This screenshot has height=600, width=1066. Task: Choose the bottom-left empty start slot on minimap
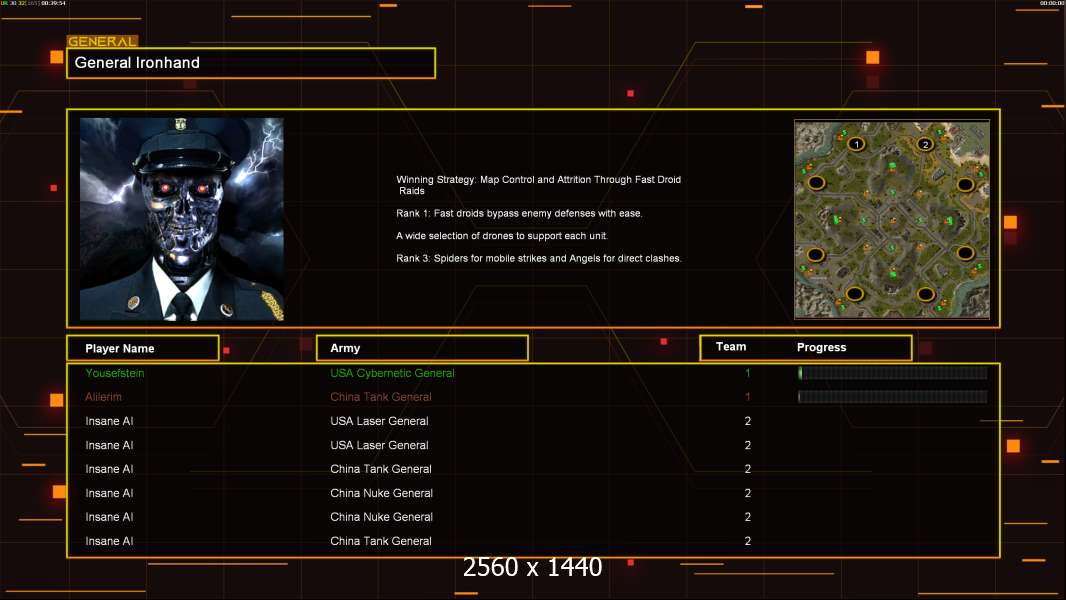tap(855, 293)
